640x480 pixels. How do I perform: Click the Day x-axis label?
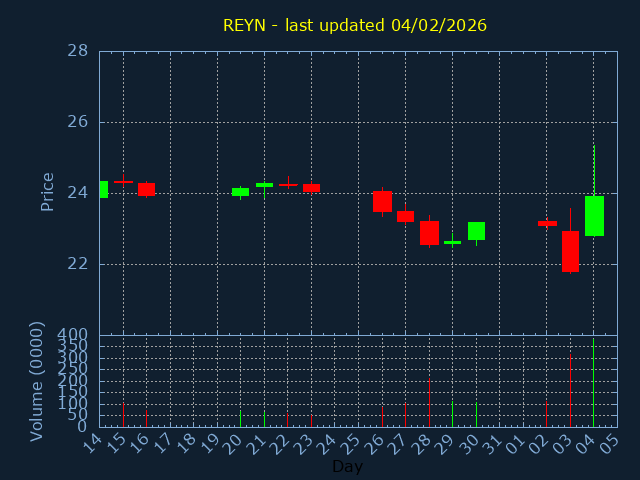point(347,466)
